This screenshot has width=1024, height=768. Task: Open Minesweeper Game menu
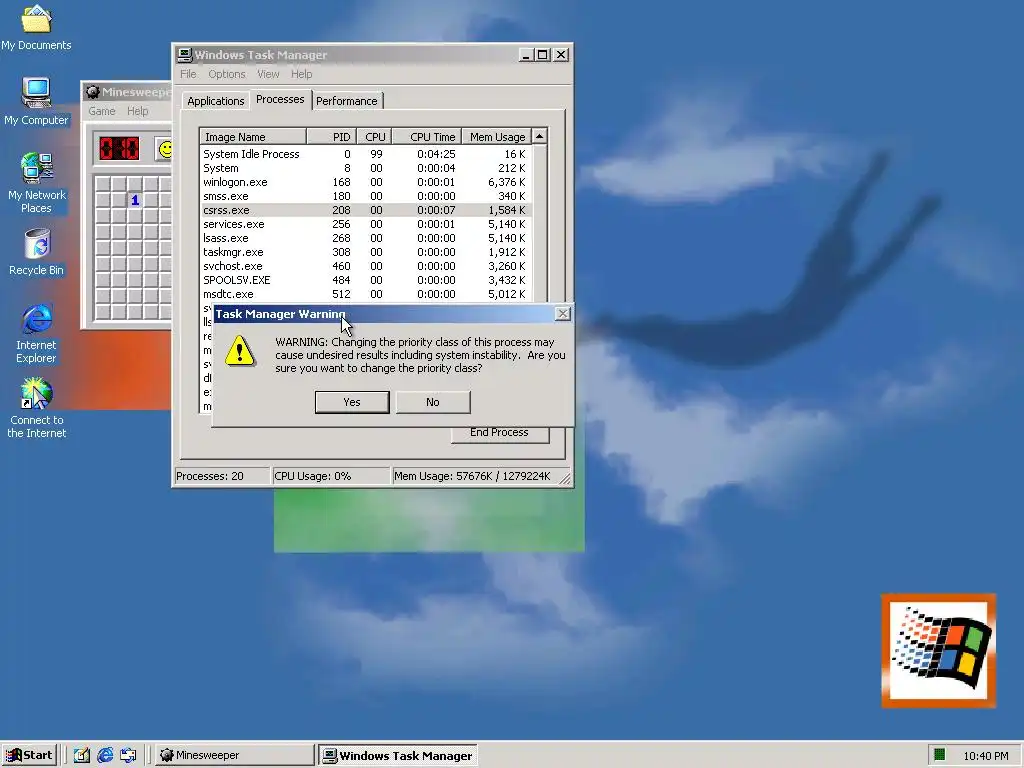pyautogui.click(x=102, y=111)
